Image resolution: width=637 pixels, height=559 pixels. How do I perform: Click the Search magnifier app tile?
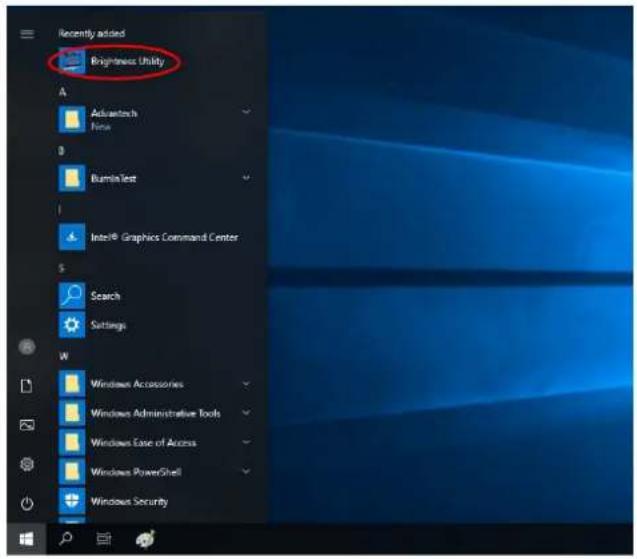pos(72,295)
